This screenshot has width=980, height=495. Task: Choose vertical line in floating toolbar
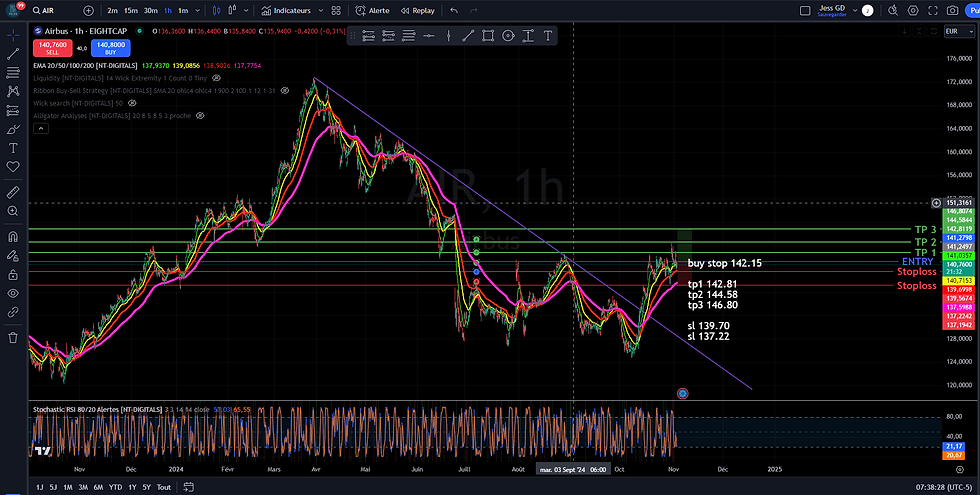click(x=448, y=36)
